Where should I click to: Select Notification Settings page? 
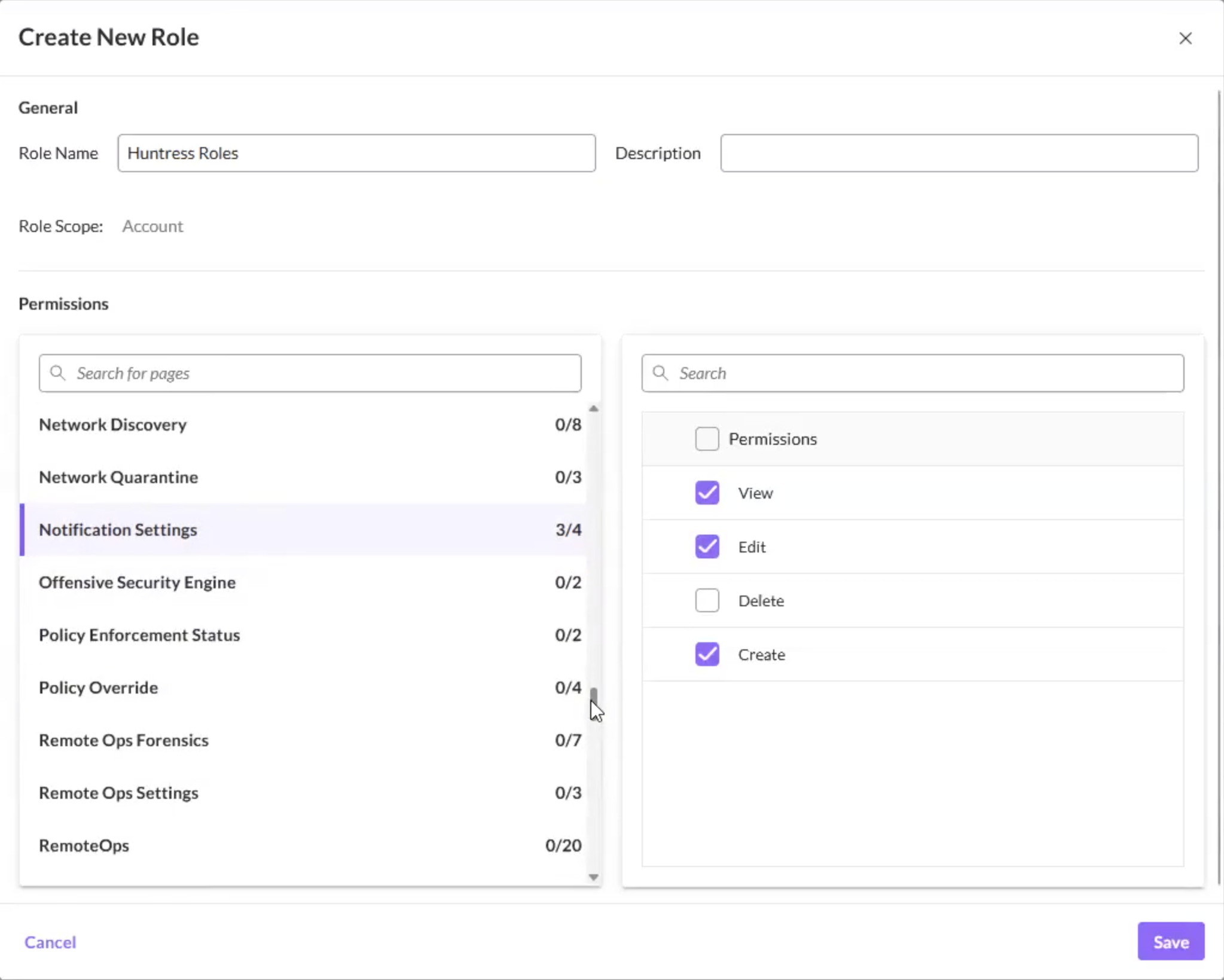303,530
